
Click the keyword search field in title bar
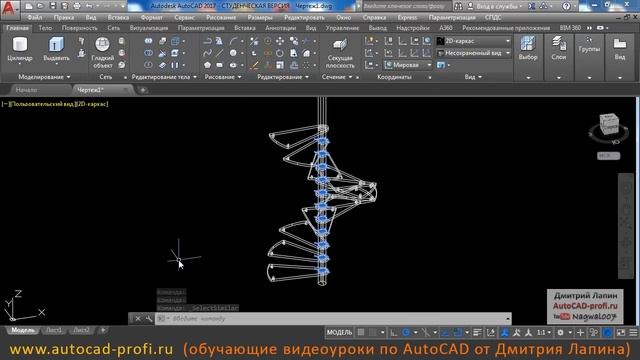407,6
